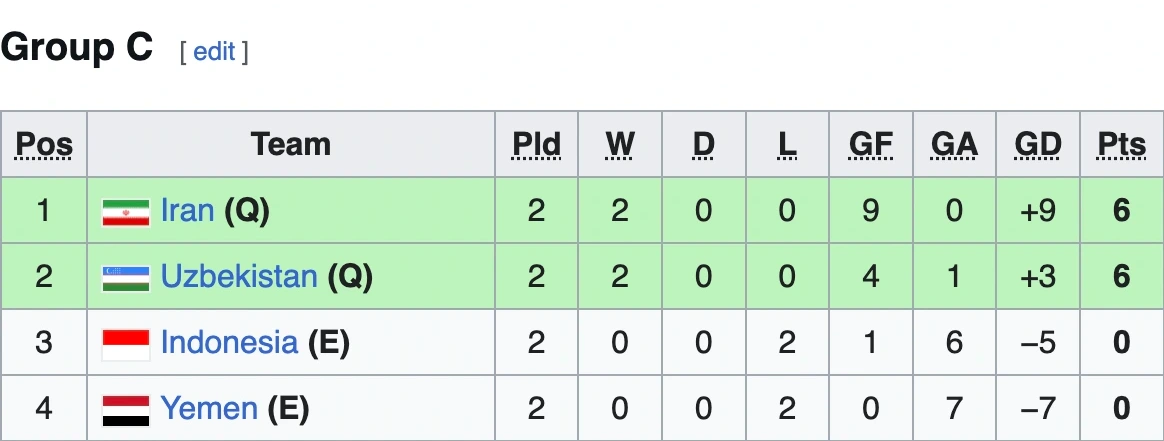Open the Yemen team link
This screenshot has height=441, width=1164.
coord(209,408)
